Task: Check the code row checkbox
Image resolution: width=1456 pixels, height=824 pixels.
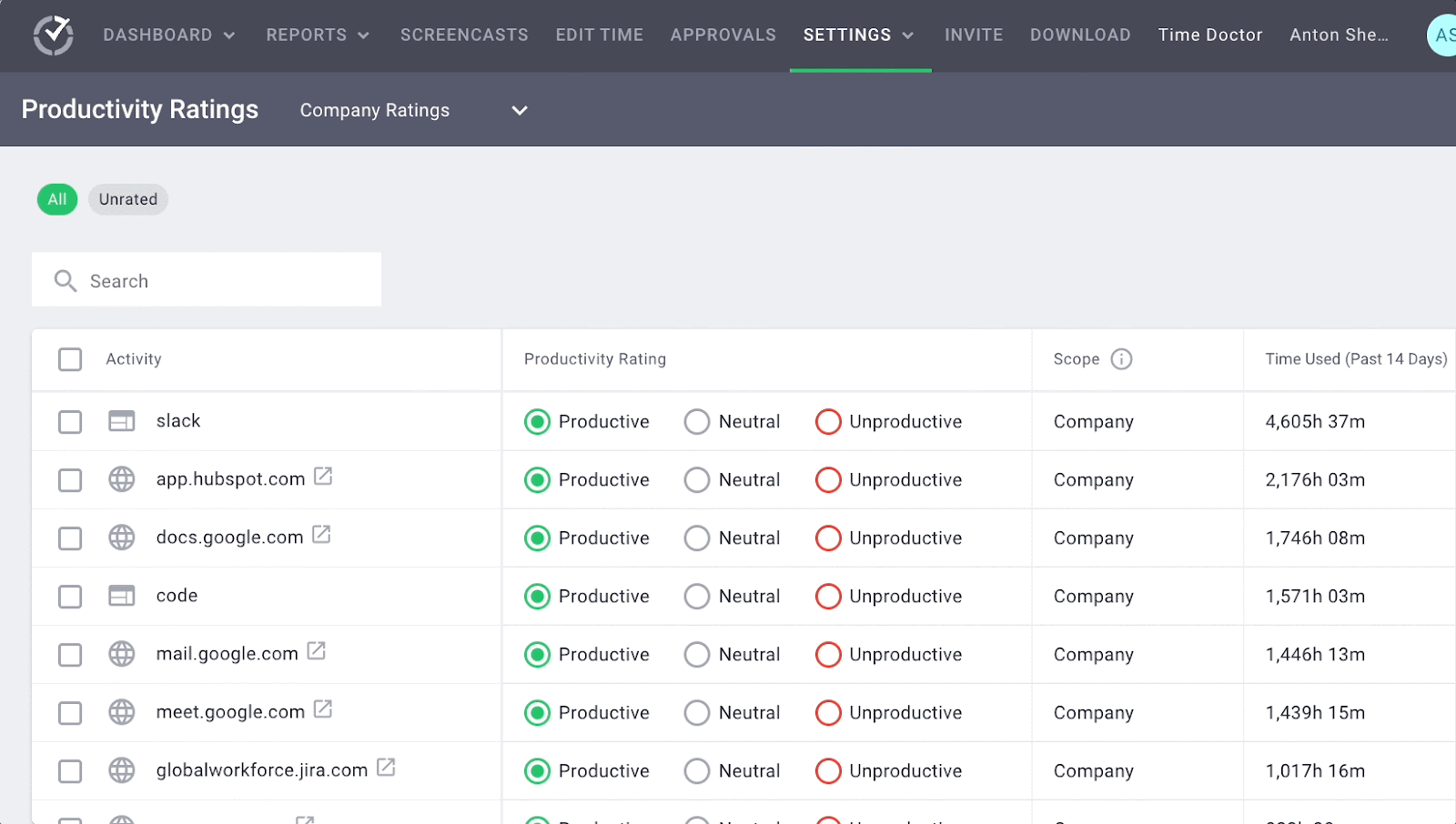Action: (x=70, y=597)
